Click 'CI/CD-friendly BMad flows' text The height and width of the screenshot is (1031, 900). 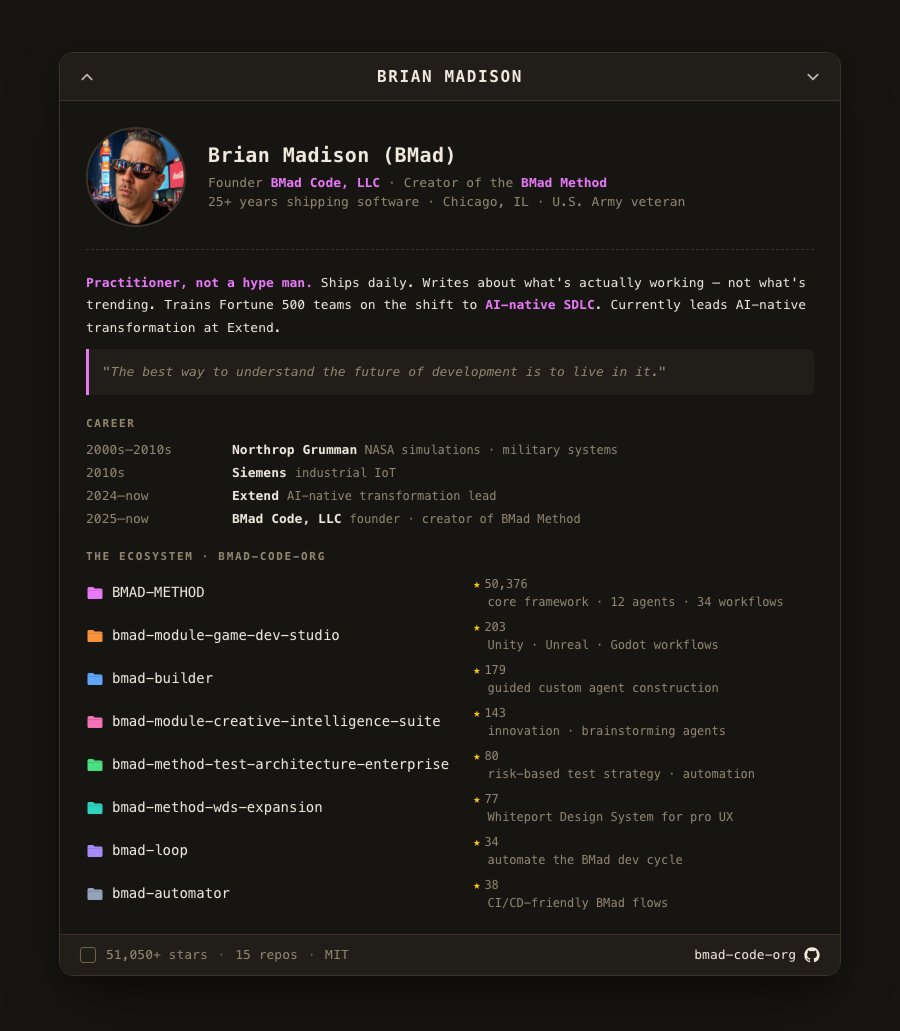point(577,903)
